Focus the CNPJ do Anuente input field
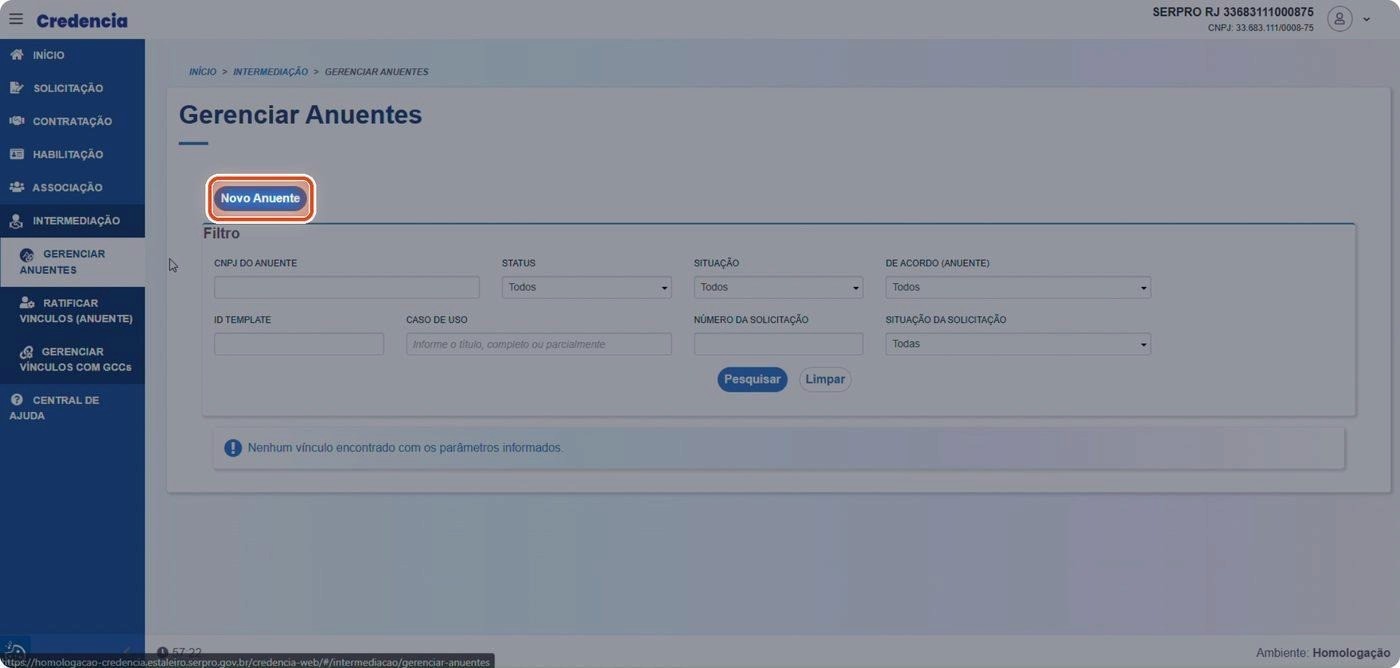This screenshot has width=1400, height=668. coord(347,288)
